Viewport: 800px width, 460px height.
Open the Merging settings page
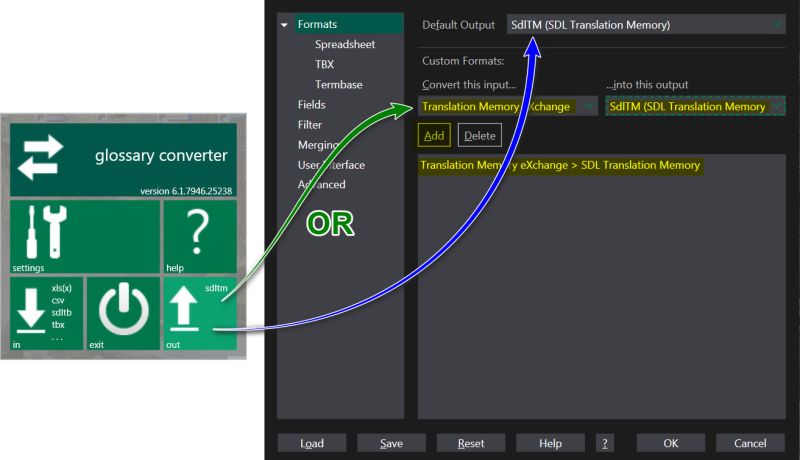click(318, 145)
